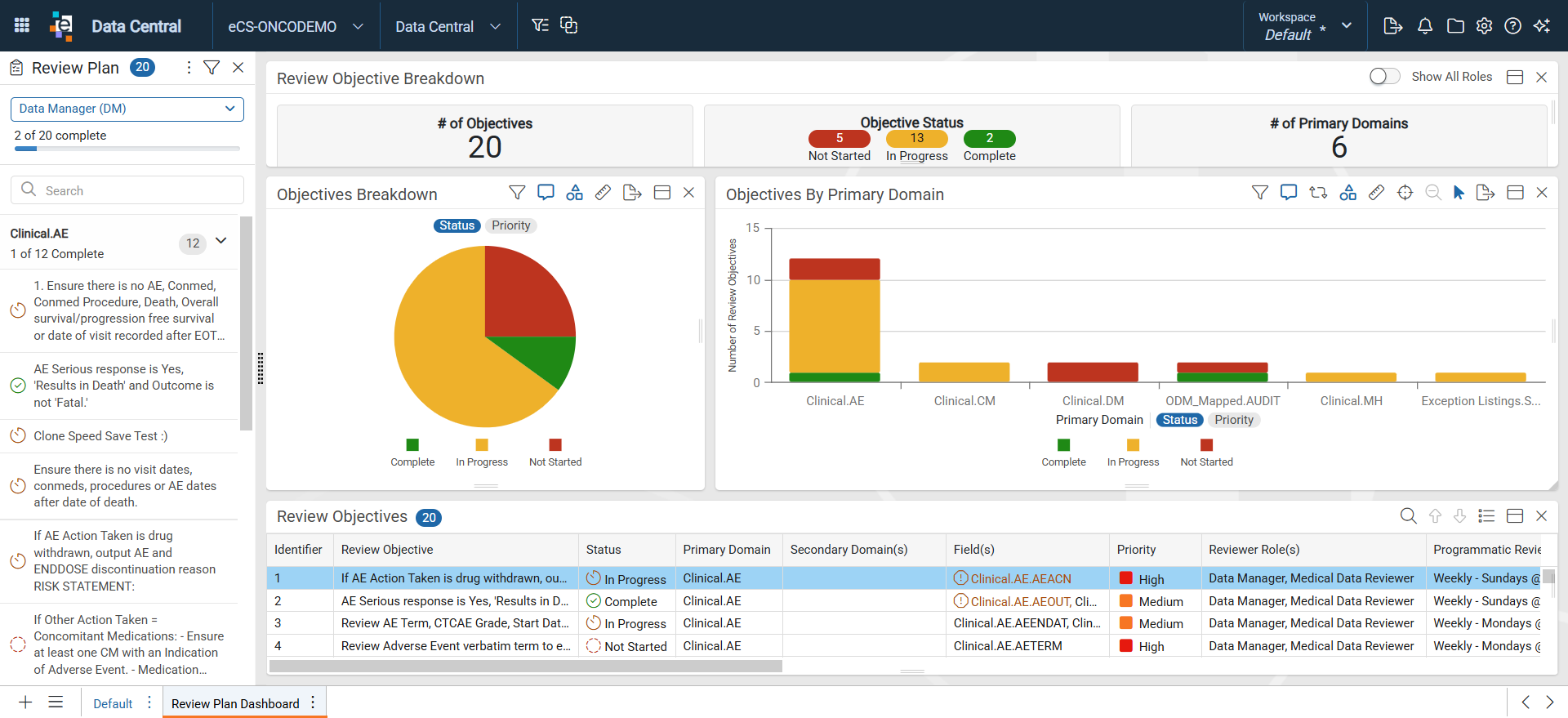Open help question mark icon

tap(1513, 26)
